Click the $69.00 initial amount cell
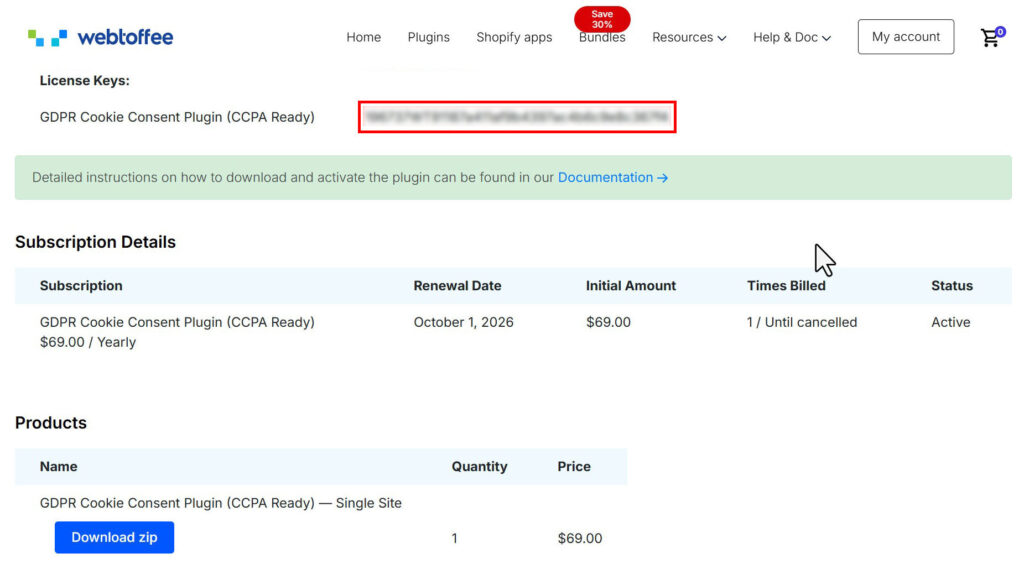Image resolution: width=1024 pixels, height=569 pixels. pos(608,322)
